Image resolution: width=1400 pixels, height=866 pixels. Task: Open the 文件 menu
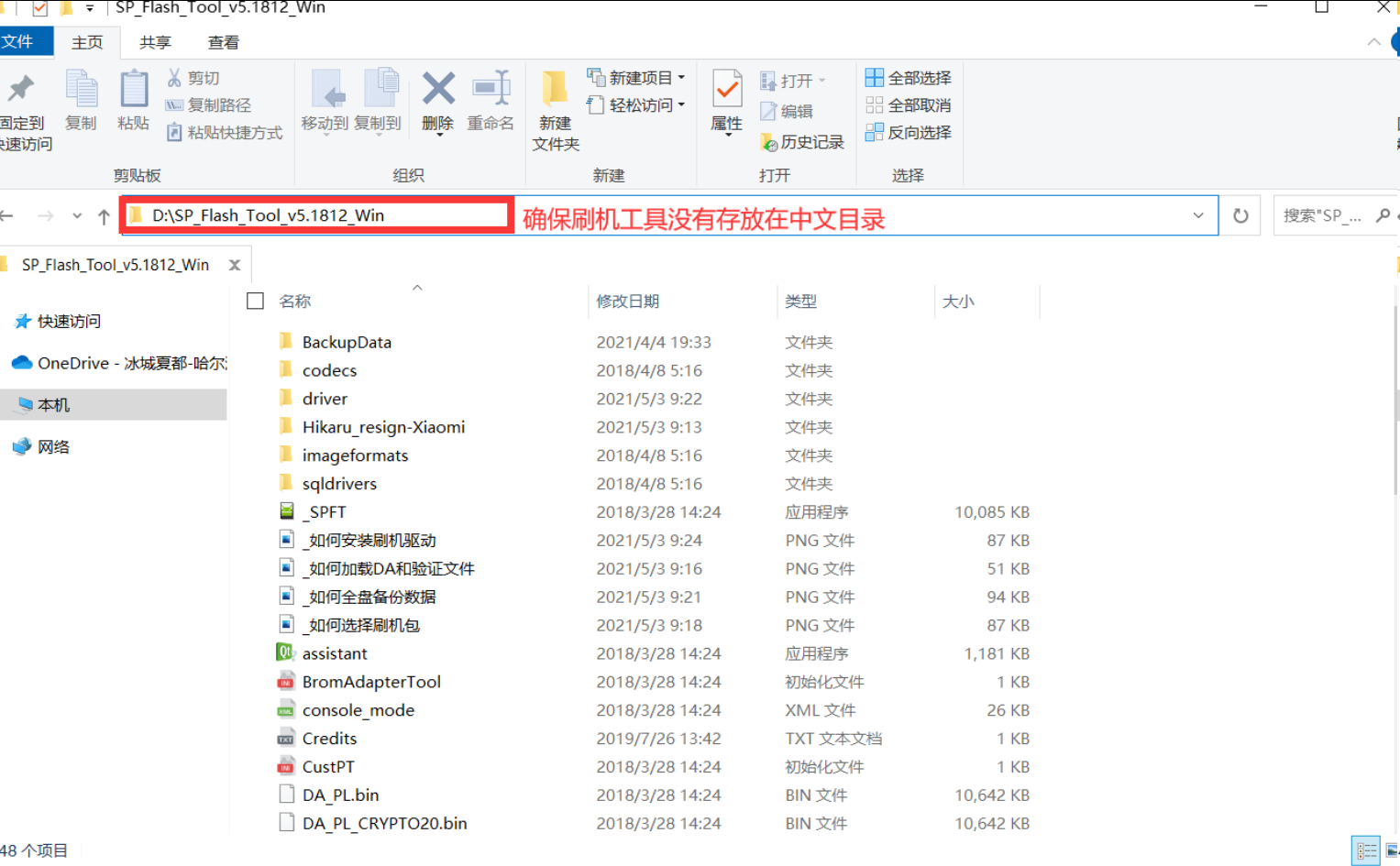point(27,41)
